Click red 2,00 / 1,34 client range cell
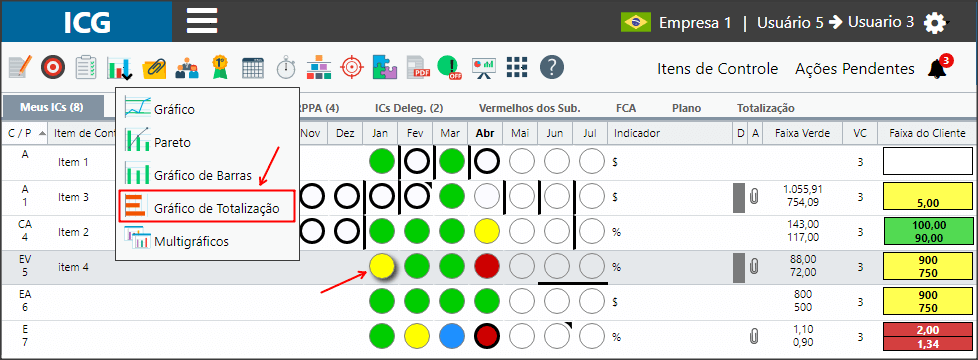The image size is (978, 360). tap(927, 337)
